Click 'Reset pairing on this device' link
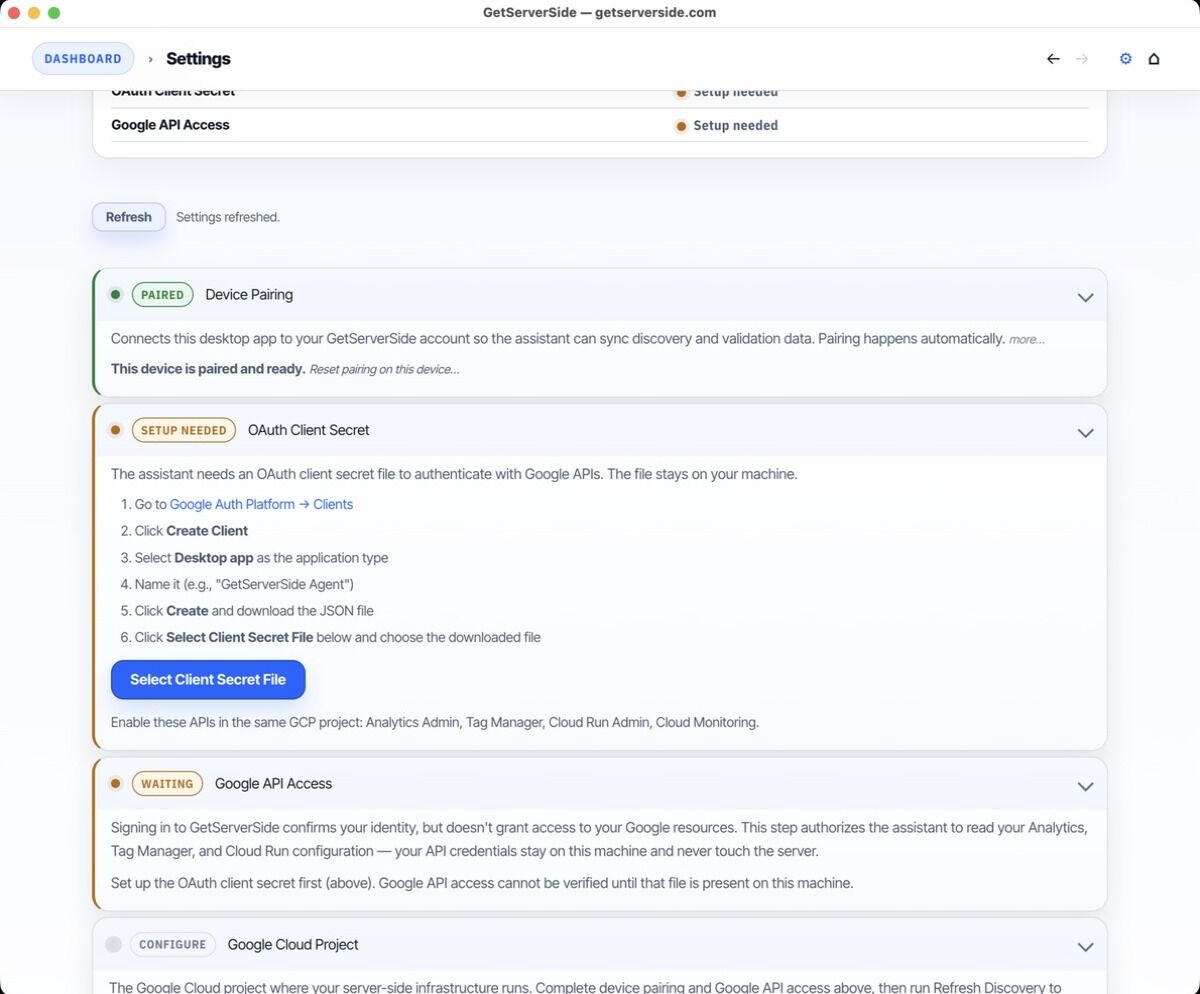This screenshot has height=994, width=1200. coord(384,370)
